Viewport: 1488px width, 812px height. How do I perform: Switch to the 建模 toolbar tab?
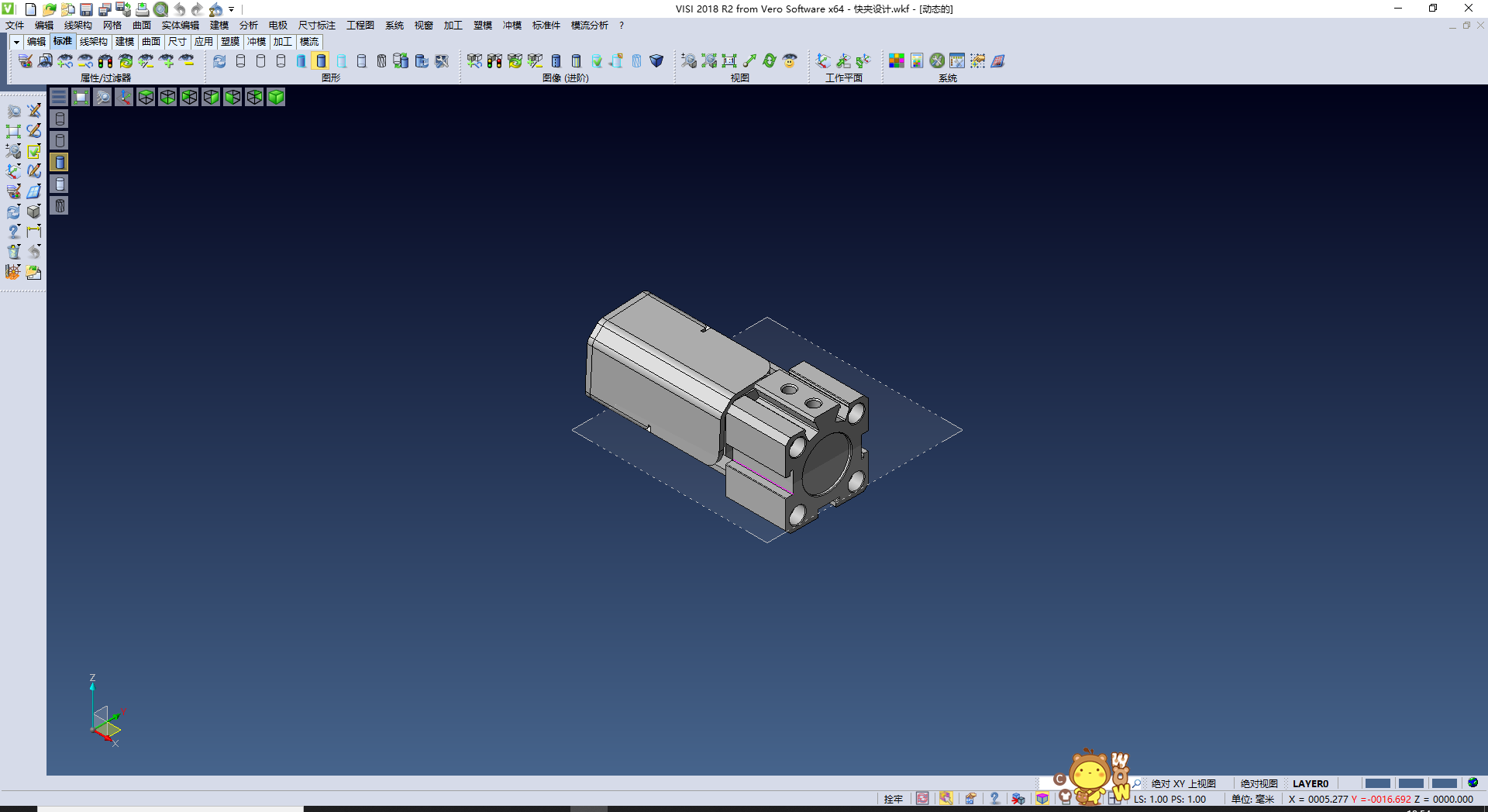tap(124, 42)
